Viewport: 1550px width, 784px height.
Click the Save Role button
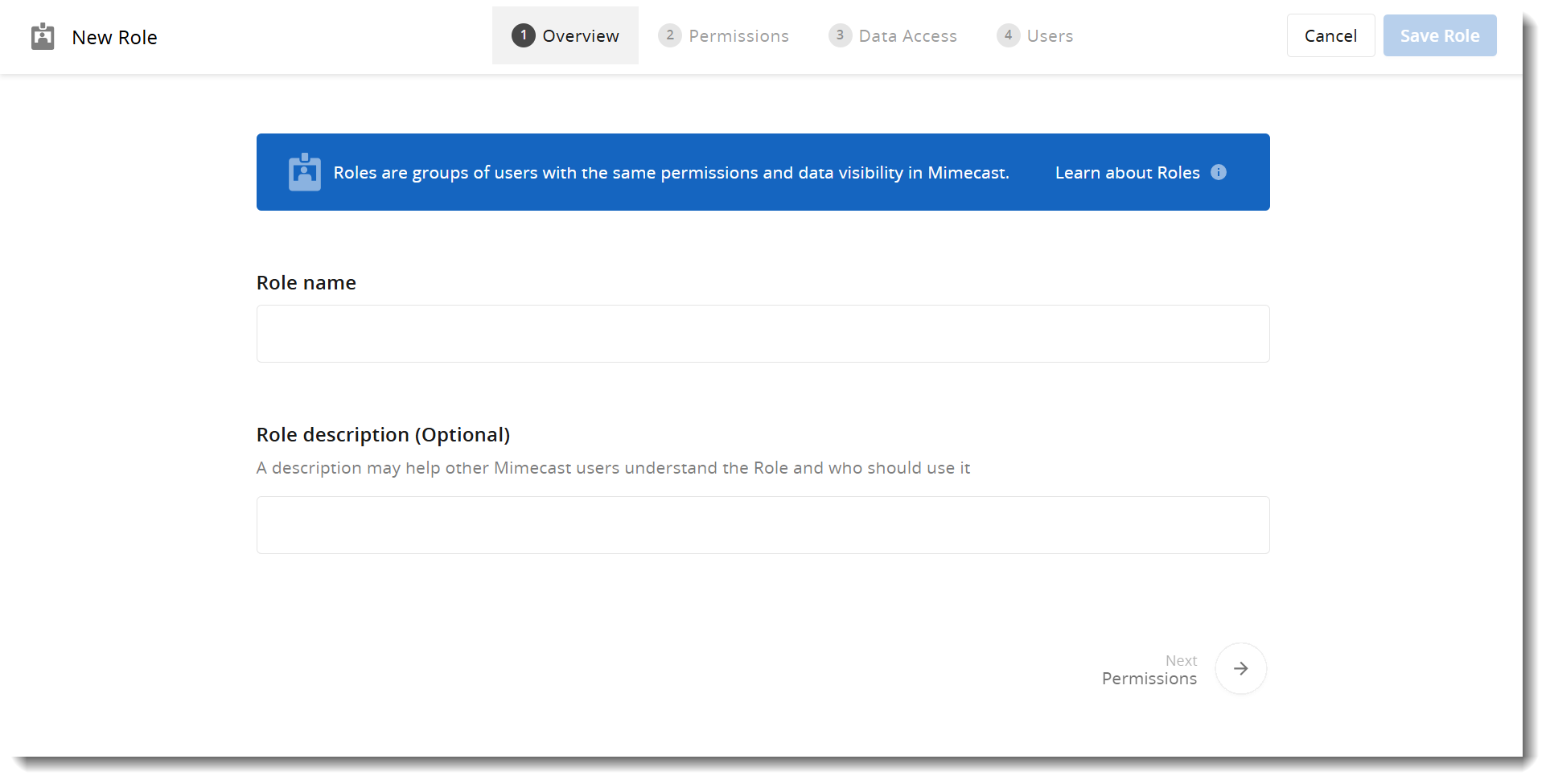[x=1439, y=35]
